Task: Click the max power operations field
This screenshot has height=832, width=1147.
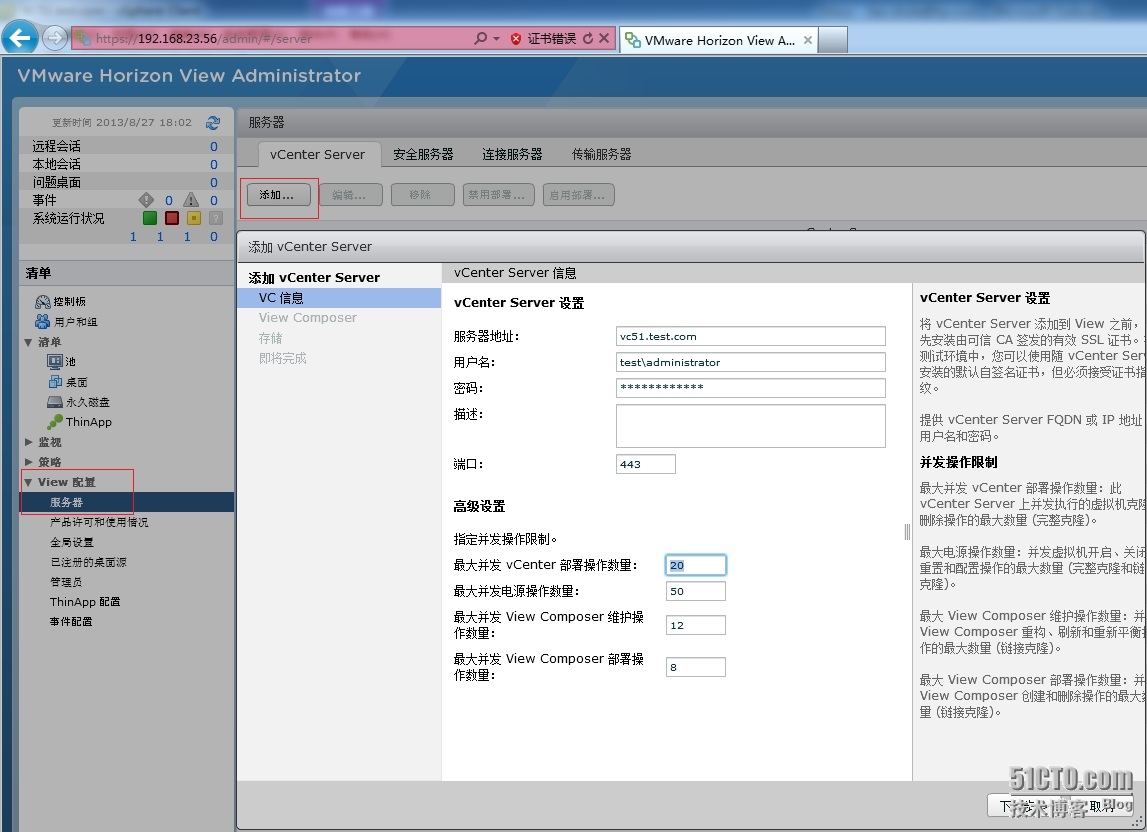Action: (x=696, y=591)
